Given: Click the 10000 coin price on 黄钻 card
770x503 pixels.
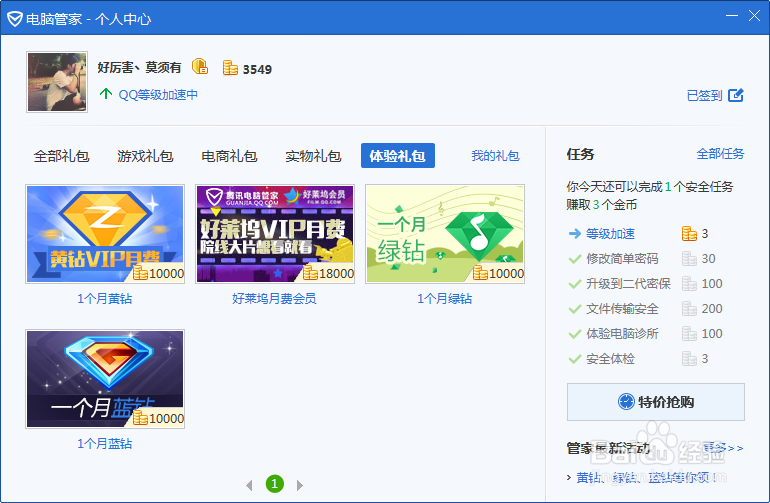Looking at the screenshot, I should (159, 273).
